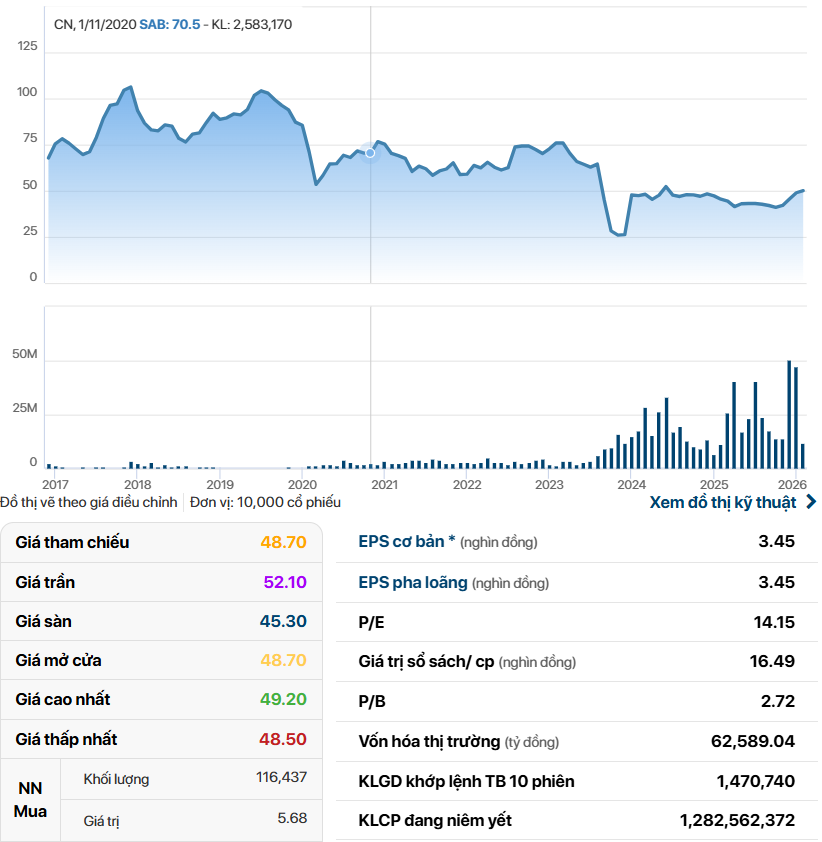Select the Vốn hóa thị trường row
This screenshot has height=842, width=822.
(x=576, y=742)
